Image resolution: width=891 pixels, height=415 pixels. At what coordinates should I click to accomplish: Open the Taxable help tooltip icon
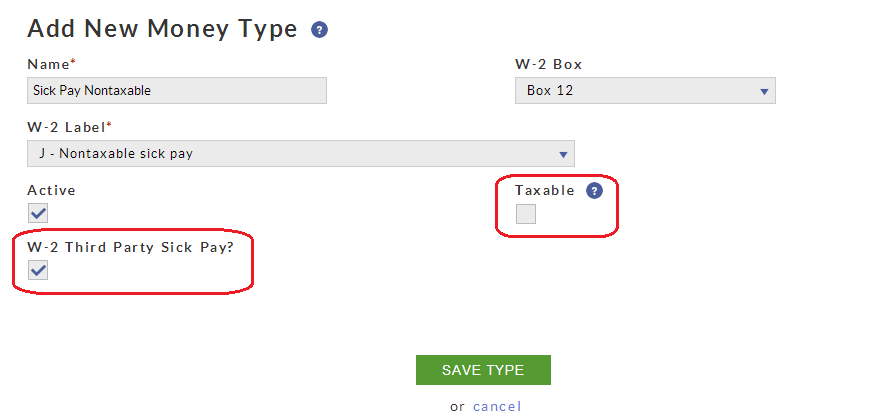(x=594, y=191)
